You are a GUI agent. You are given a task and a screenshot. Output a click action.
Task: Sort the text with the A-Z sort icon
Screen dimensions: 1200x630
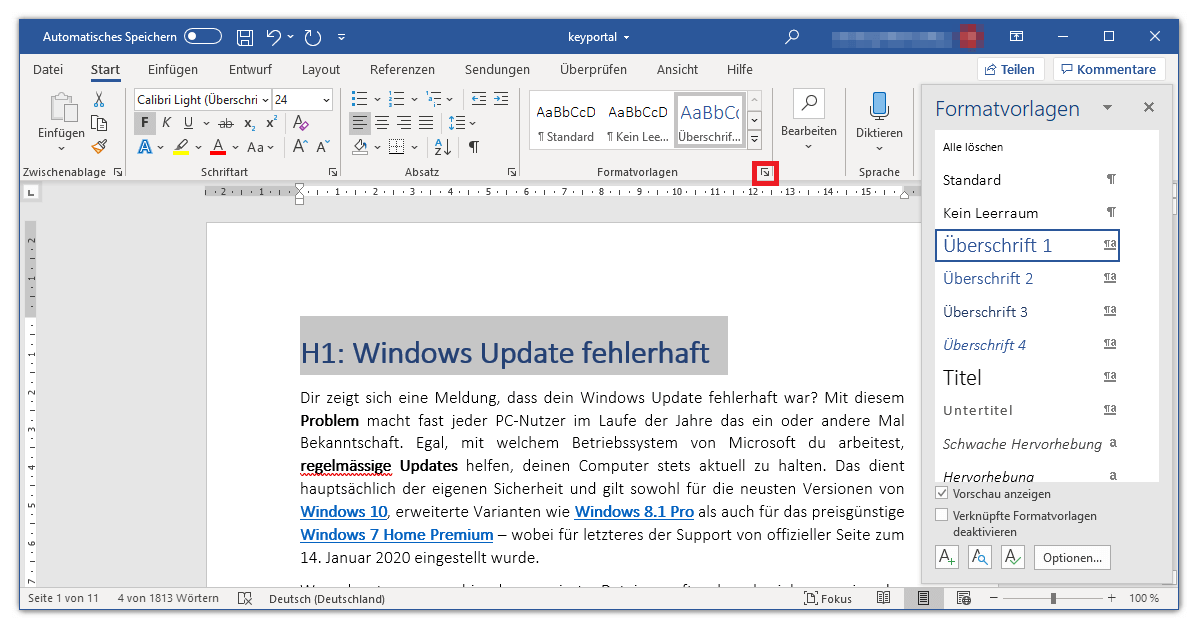click(444, 147)
